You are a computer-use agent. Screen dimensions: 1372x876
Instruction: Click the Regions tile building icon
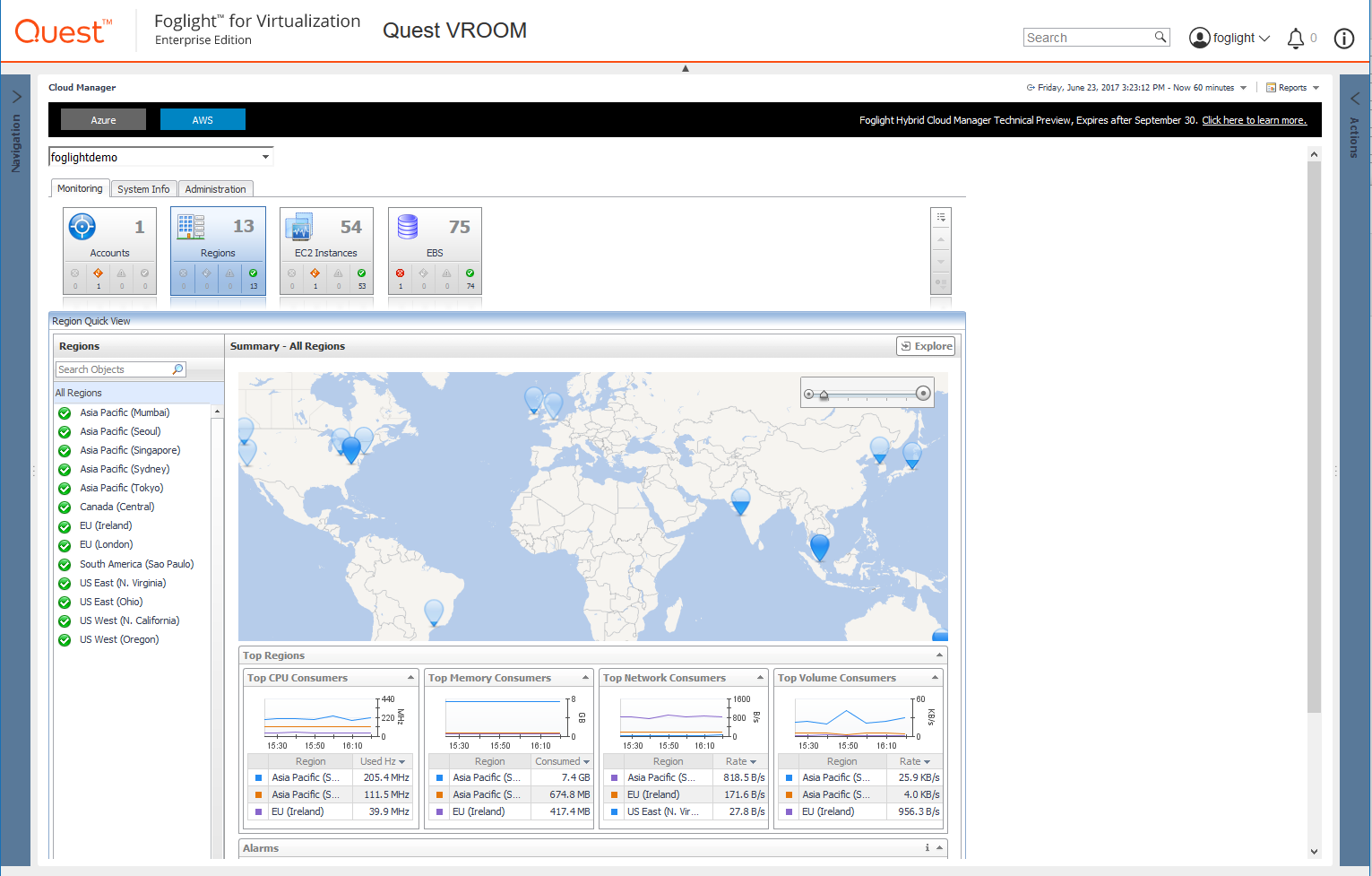coord(191,227)
